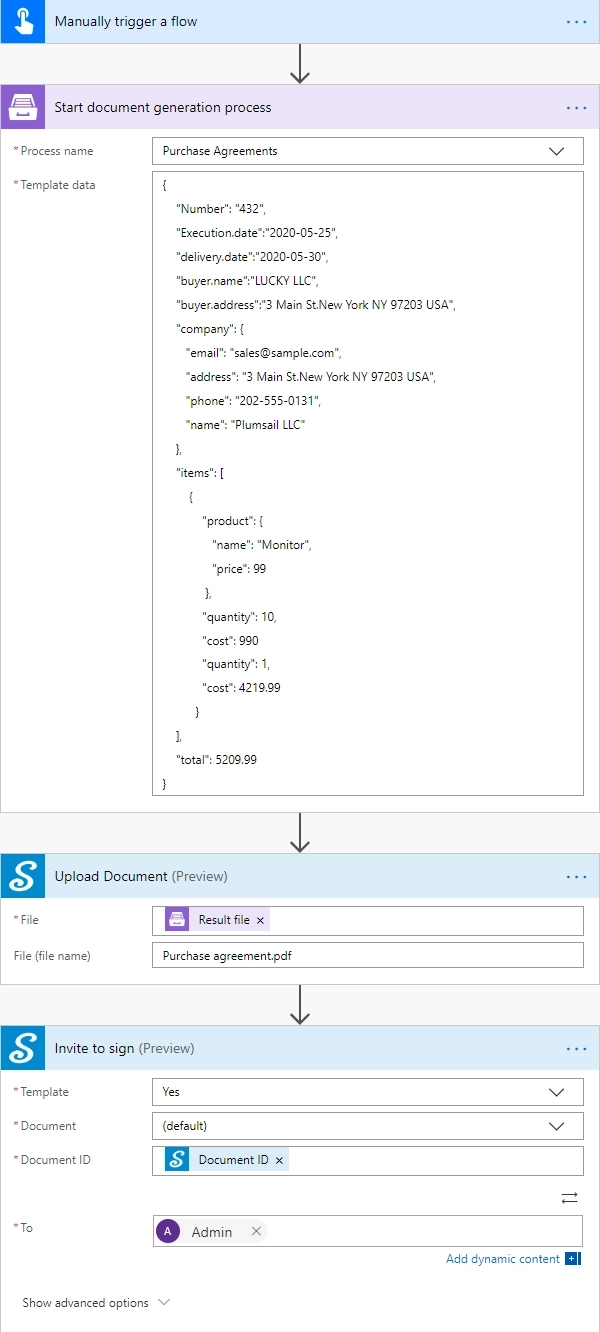Open options menu for Manually trigger a flow
Image resolution: width=600 pixels, height=1332 pixels.
click(x=577, y=21)
